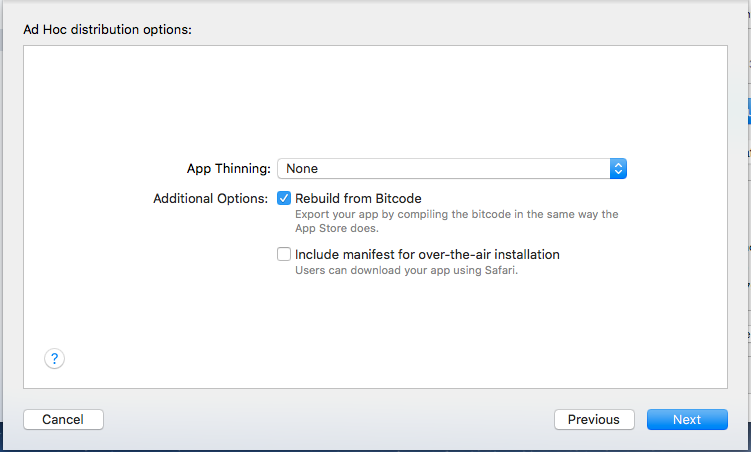Click 'Users can download your app using Safari.'
The image size is (751, 452).
coord(406,270)
